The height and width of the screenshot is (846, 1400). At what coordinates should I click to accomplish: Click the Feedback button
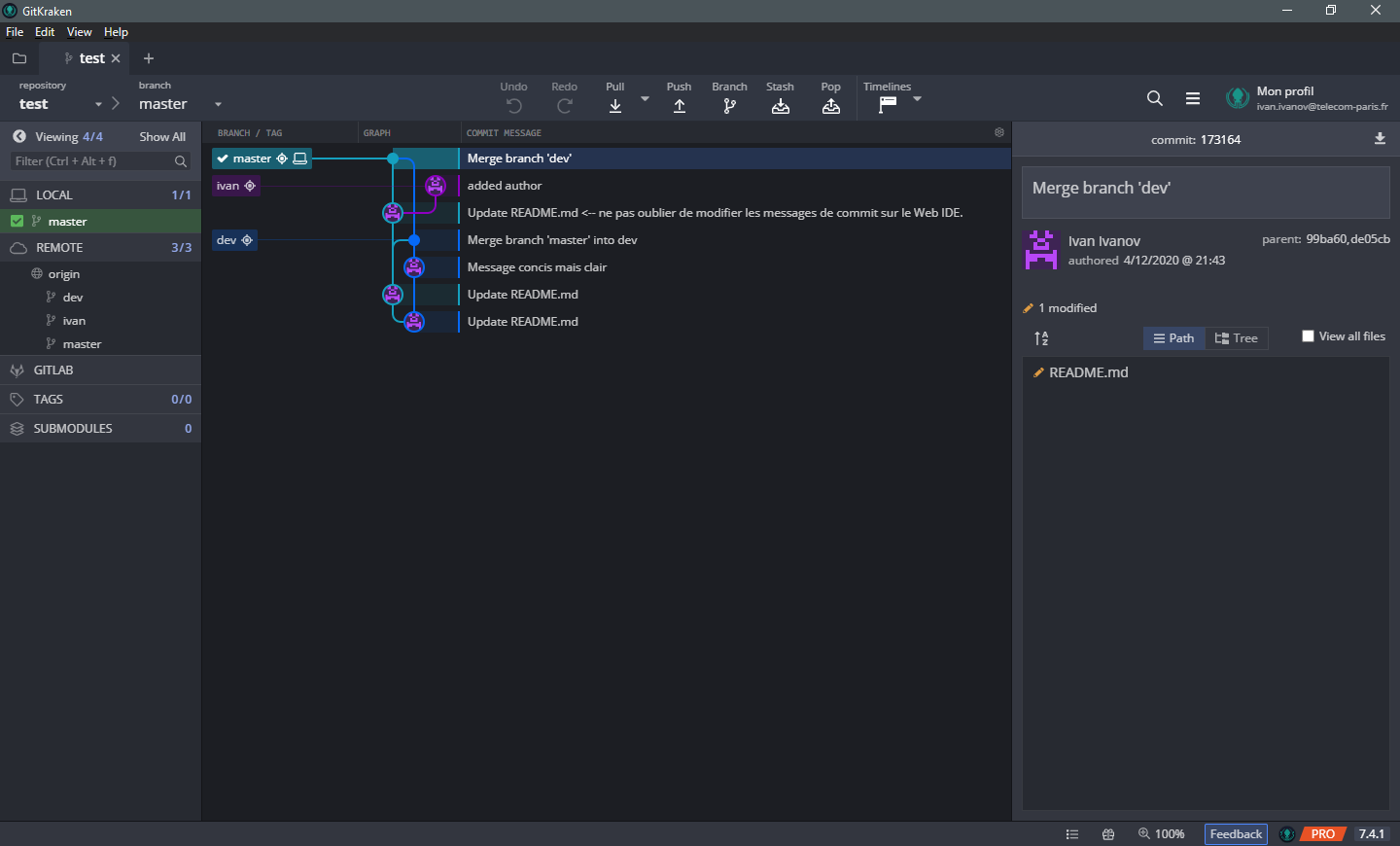point(1236,834)
